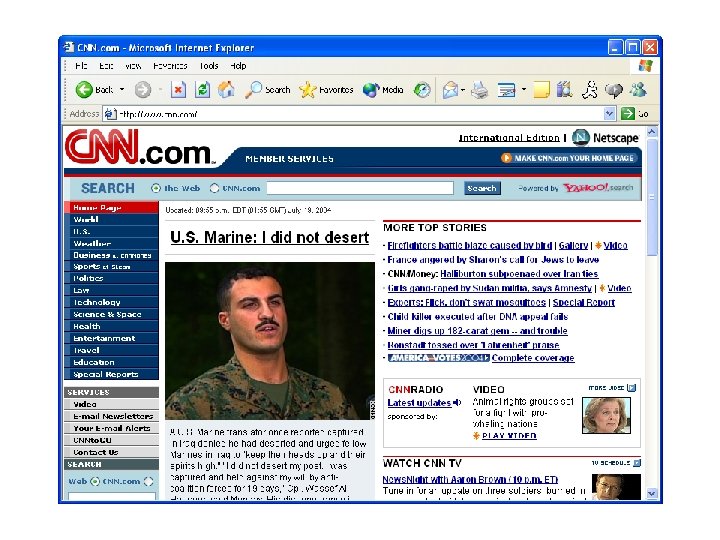
Task: Click the Forward arrow toolbar icon
Action: point(143,90)
